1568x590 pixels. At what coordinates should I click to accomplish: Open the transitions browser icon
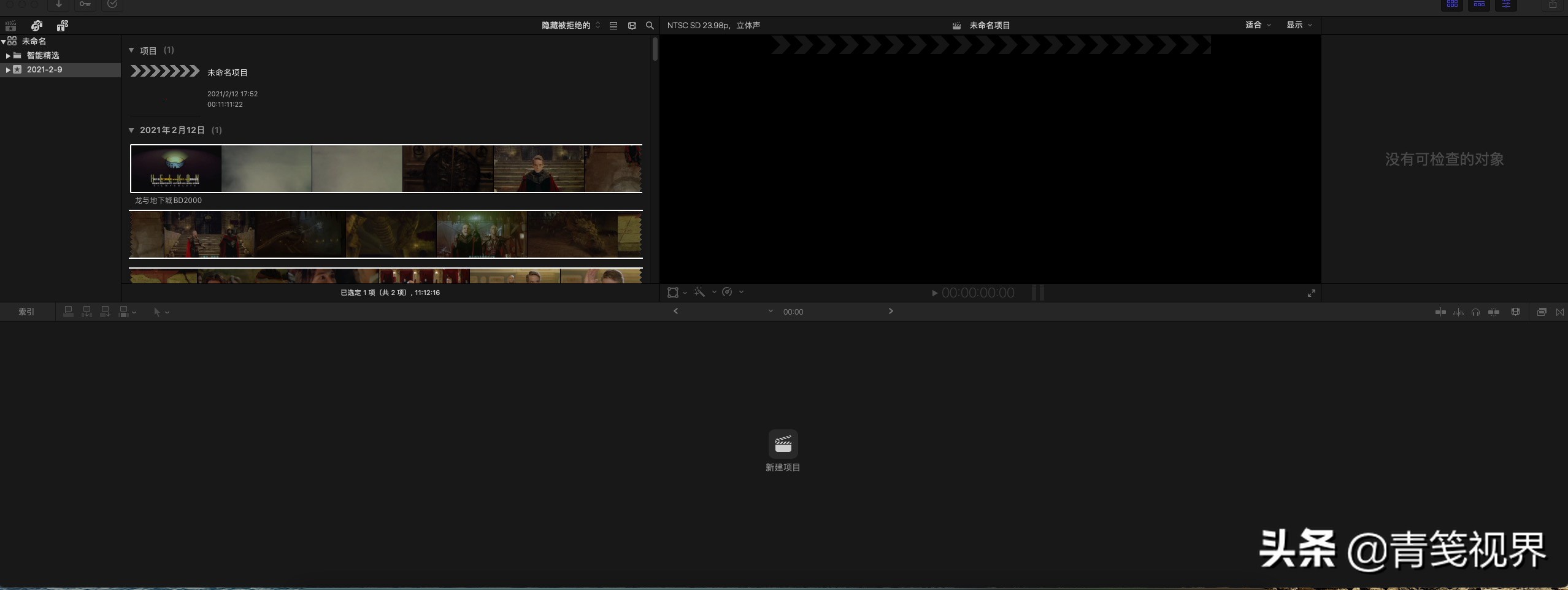click(x=1559, y=312)
